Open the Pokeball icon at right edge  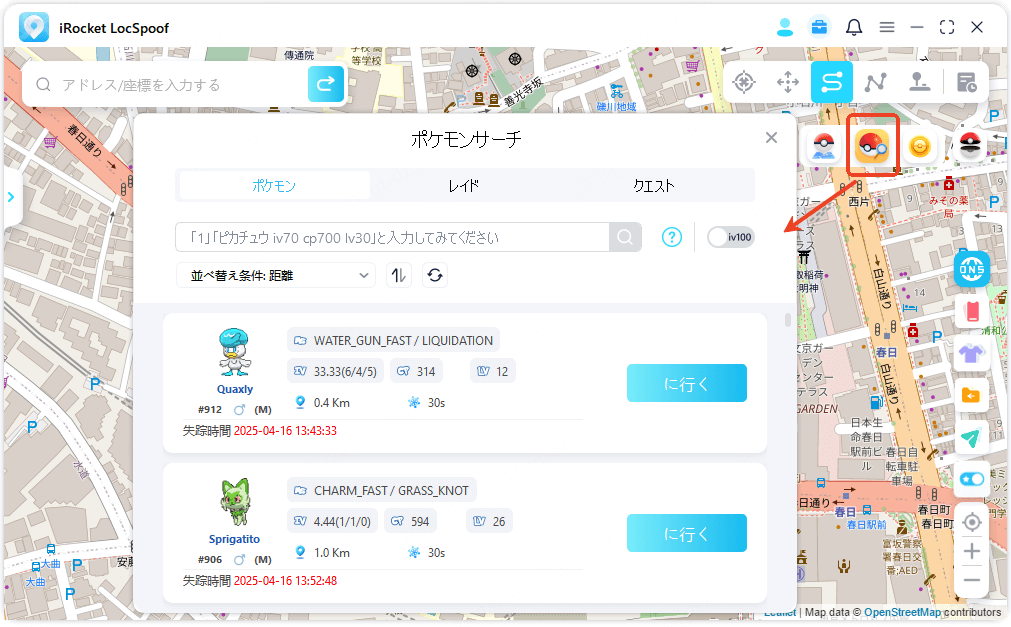point(970,146)
